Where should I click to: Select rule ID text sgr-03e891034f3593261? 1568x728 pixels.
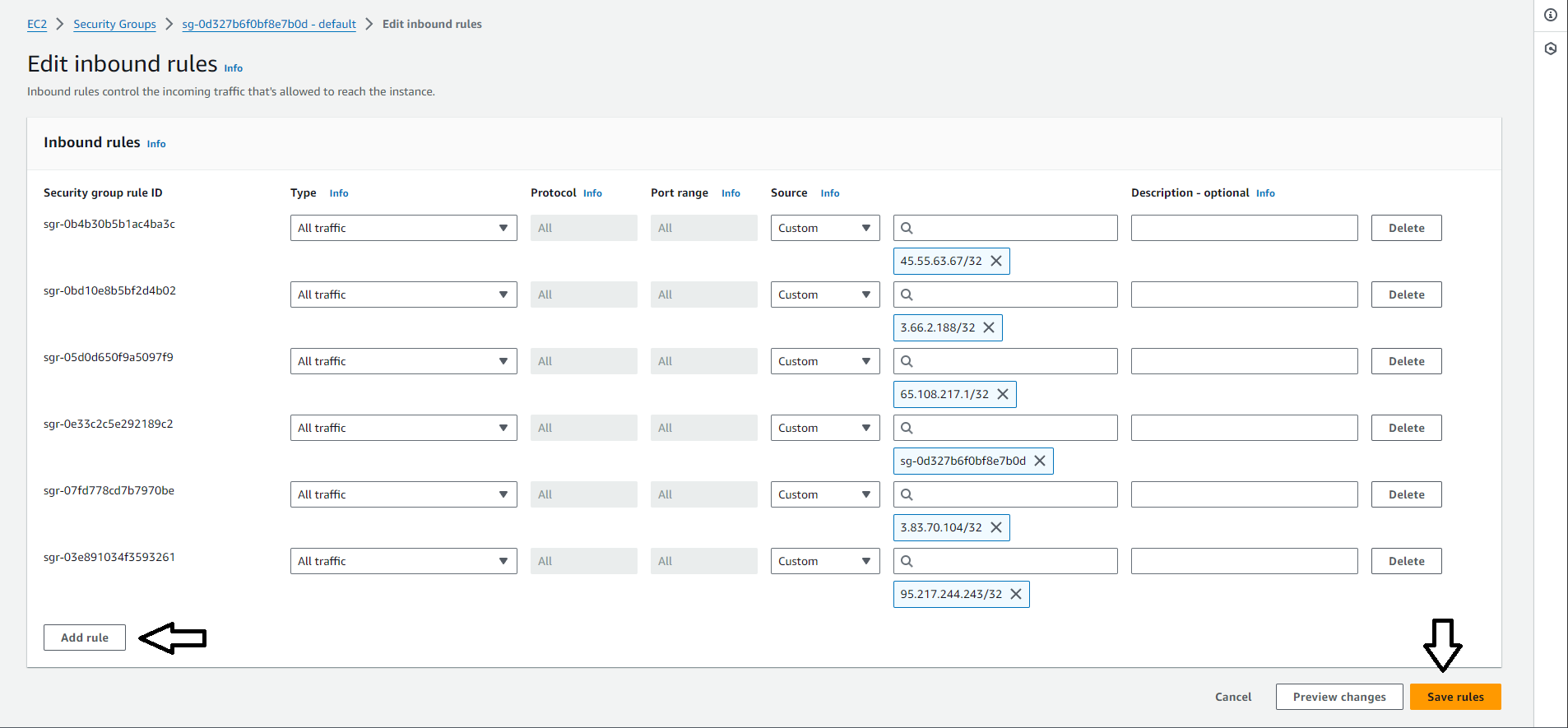[x=109, y=557]
